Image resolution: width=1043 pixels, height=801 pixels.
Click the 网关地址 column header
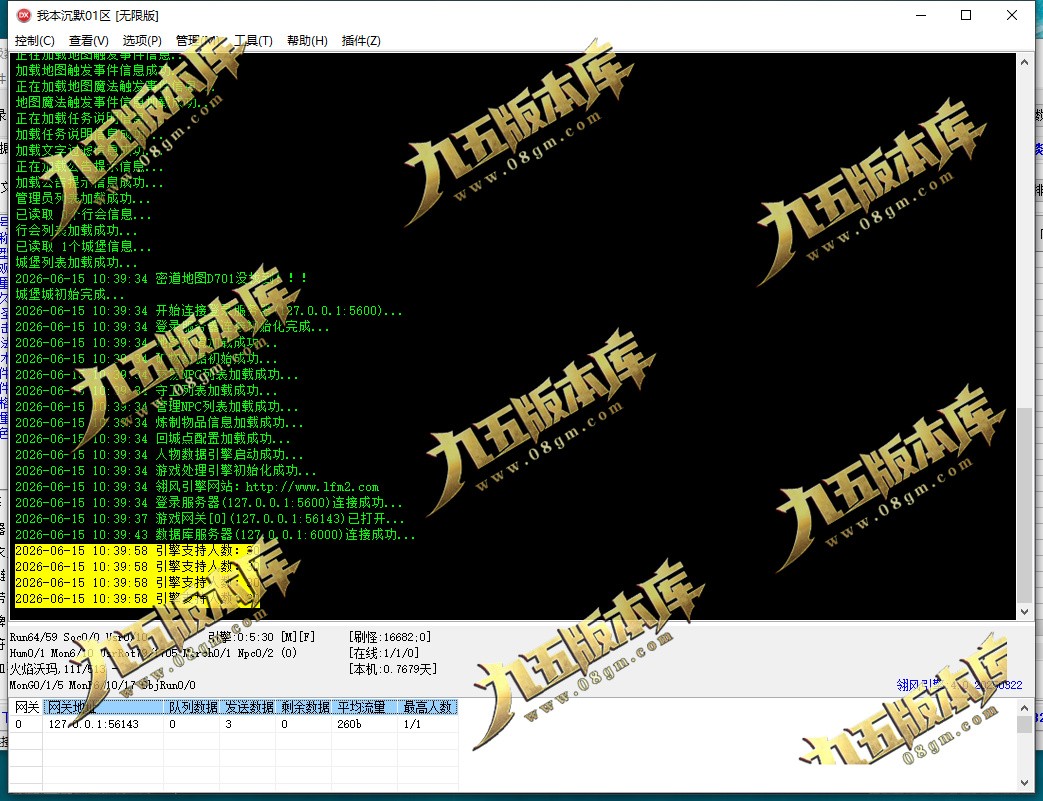pyautogui.click(x=103, y=707)
